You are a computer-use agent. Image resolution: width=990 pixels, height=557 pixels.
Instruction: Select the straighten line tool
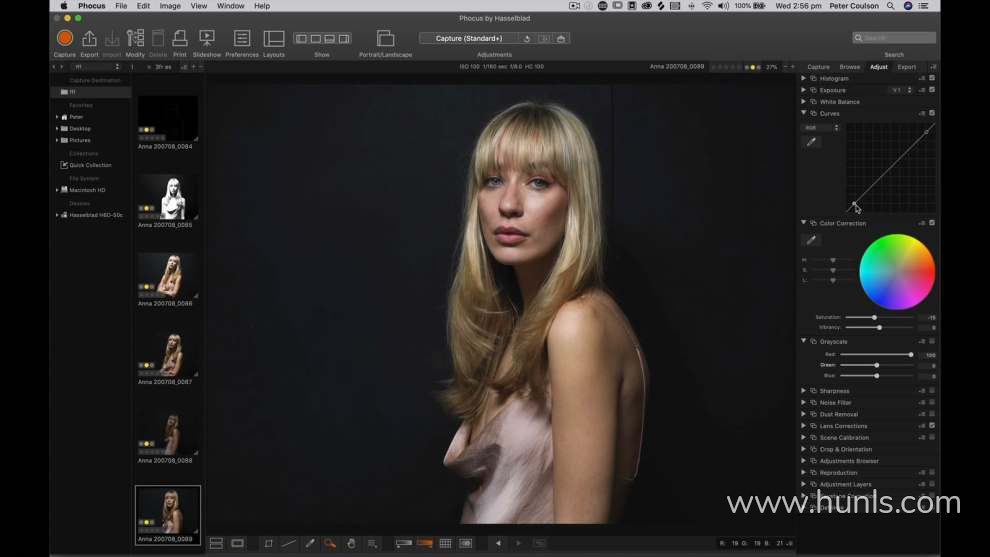coord(289,543)
